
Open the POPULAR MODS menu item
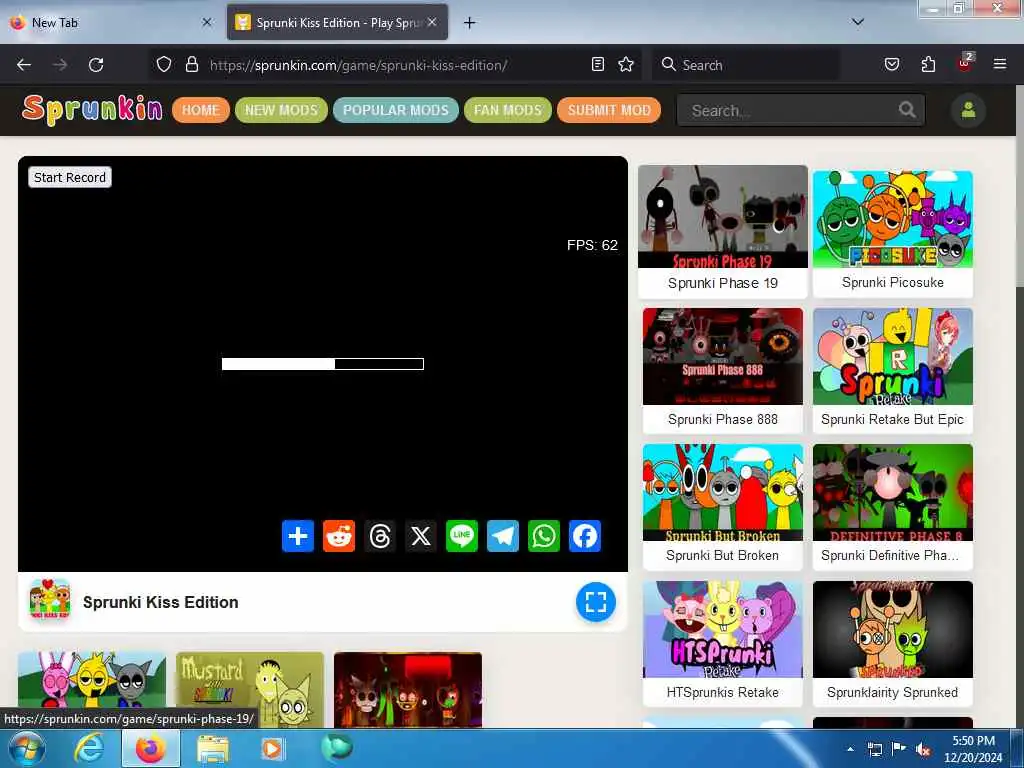pyautogui.click(x=396, y=110)
